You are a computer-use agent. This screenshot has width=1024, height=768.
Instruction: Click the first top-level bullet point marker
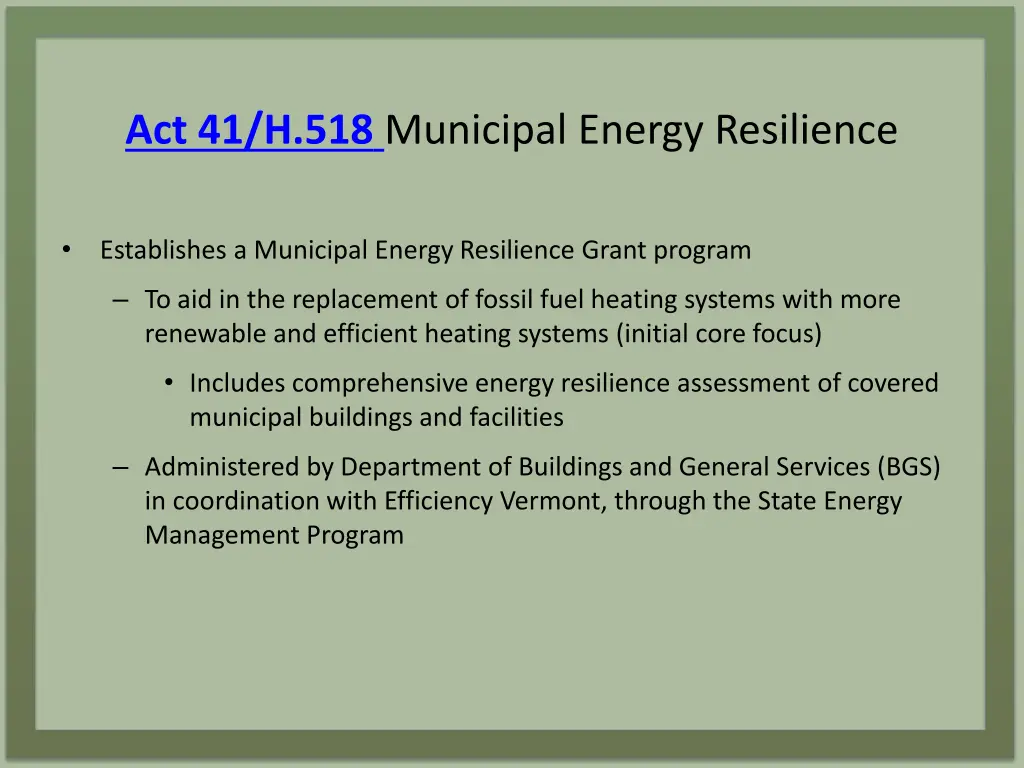point(66,250)
